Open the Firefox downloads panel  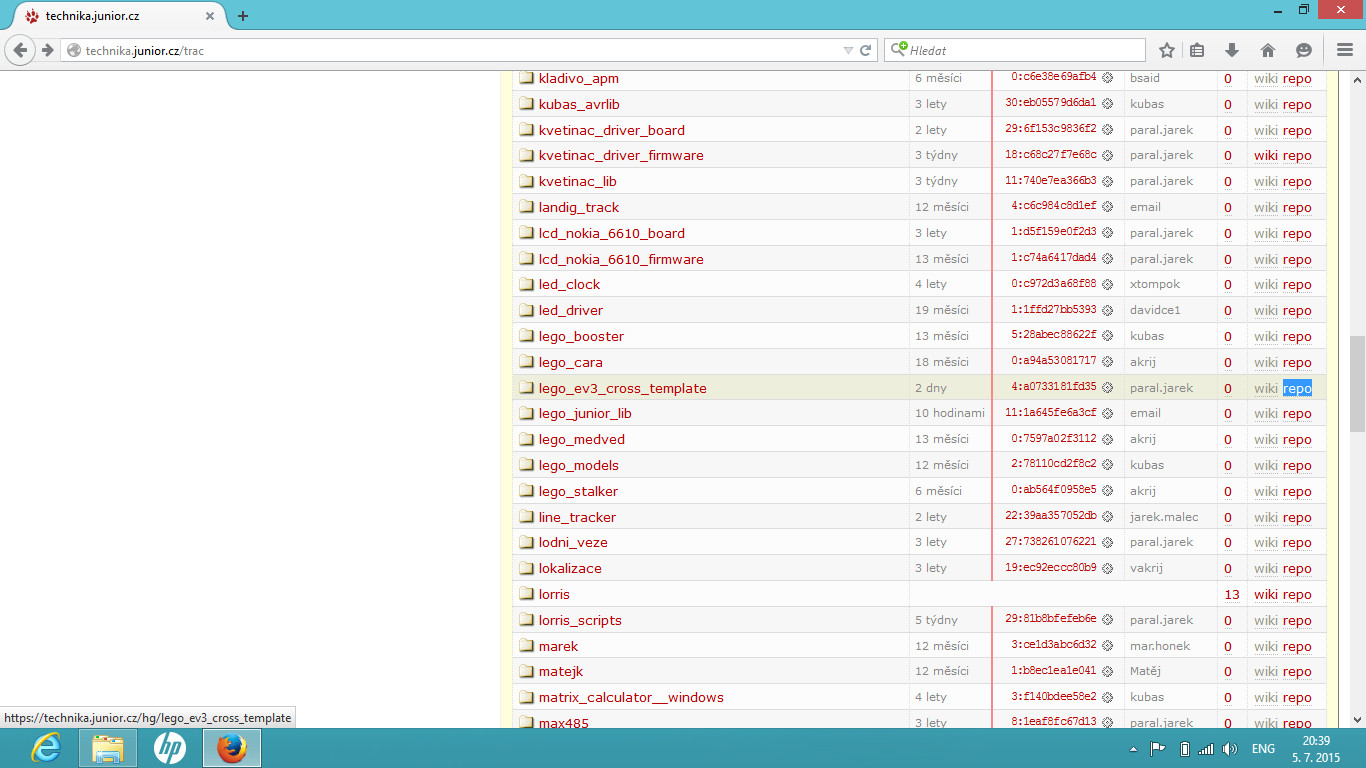click(1232, 50)
